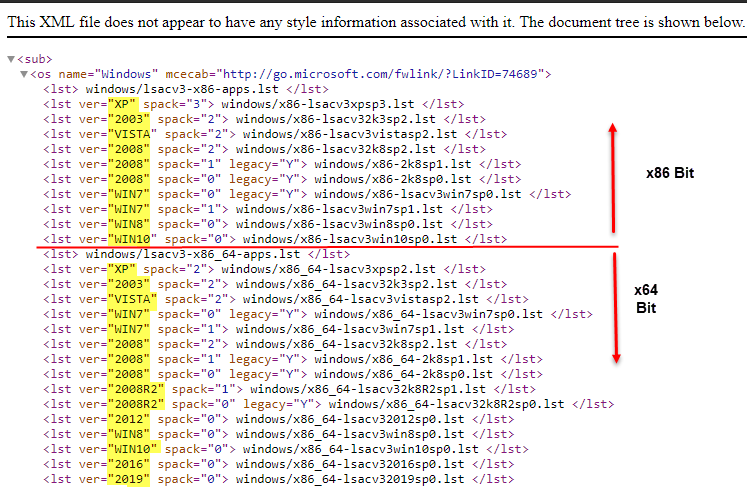Click the XML no style information notice

click(375, 22)
